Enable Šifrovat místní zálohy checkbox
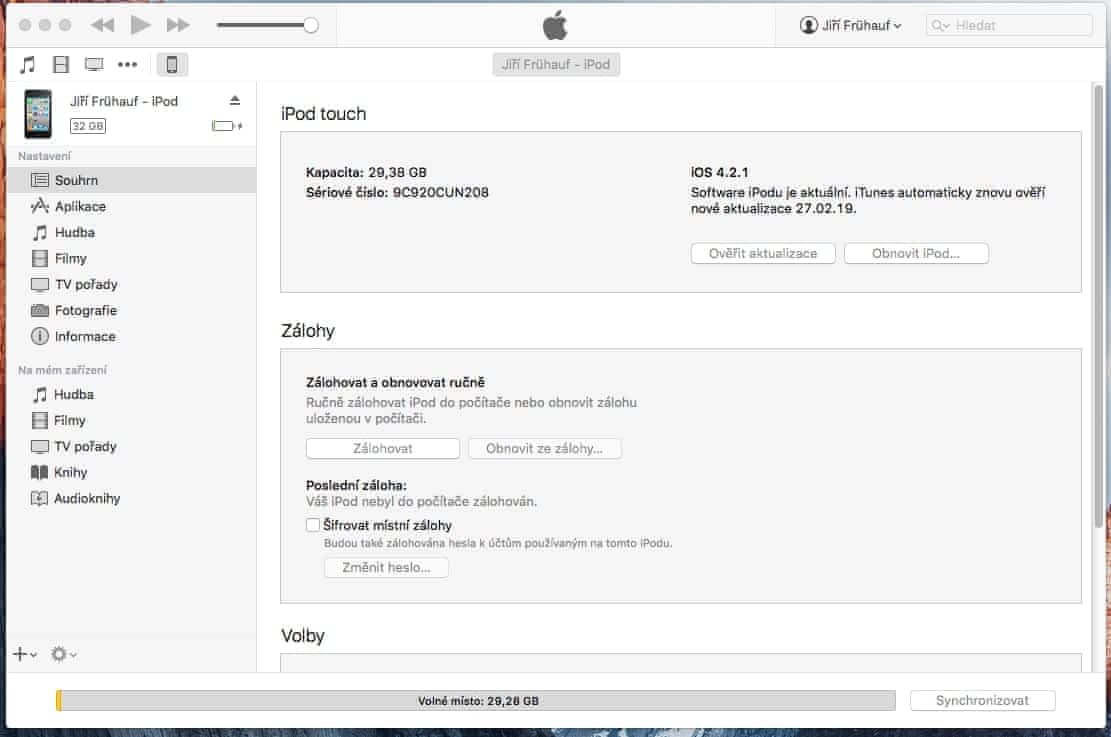Viewport: 1111px width, 737px height. click(312, 524)
